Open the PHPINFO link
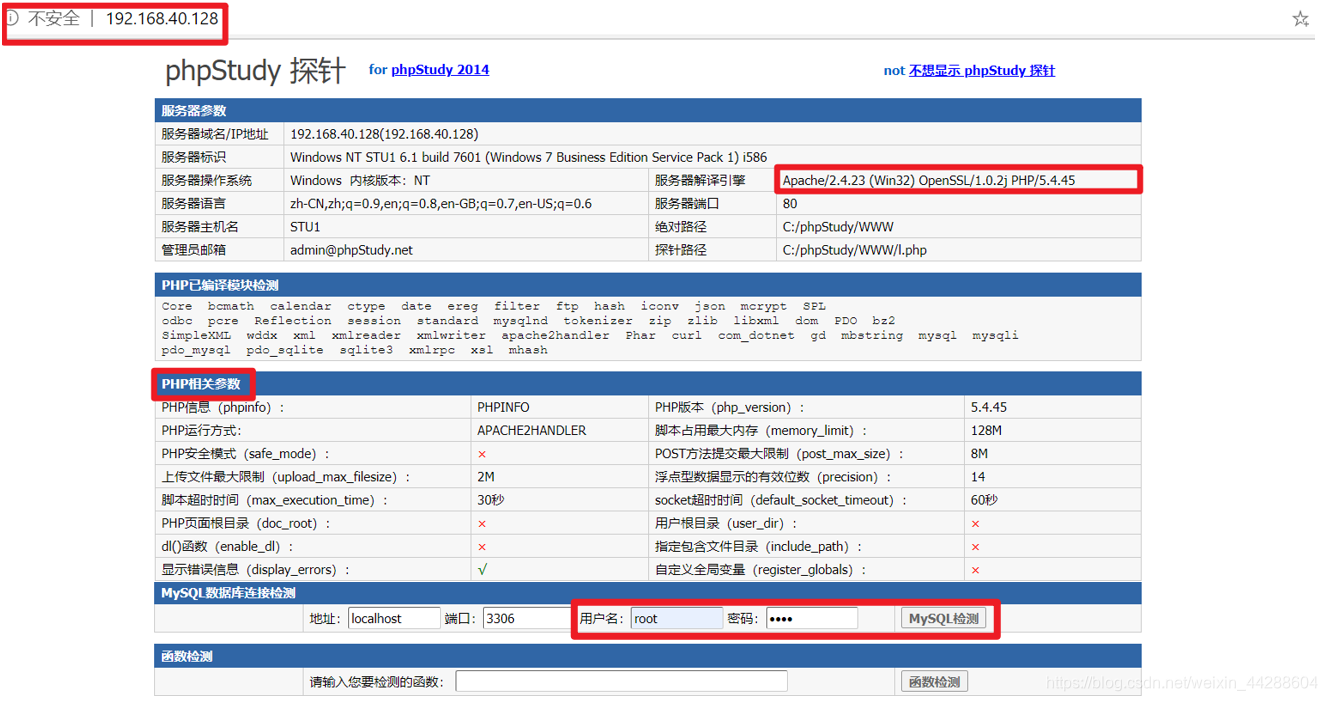Image resolution: width=1327 pixels, height=701 pixels. 504,407
